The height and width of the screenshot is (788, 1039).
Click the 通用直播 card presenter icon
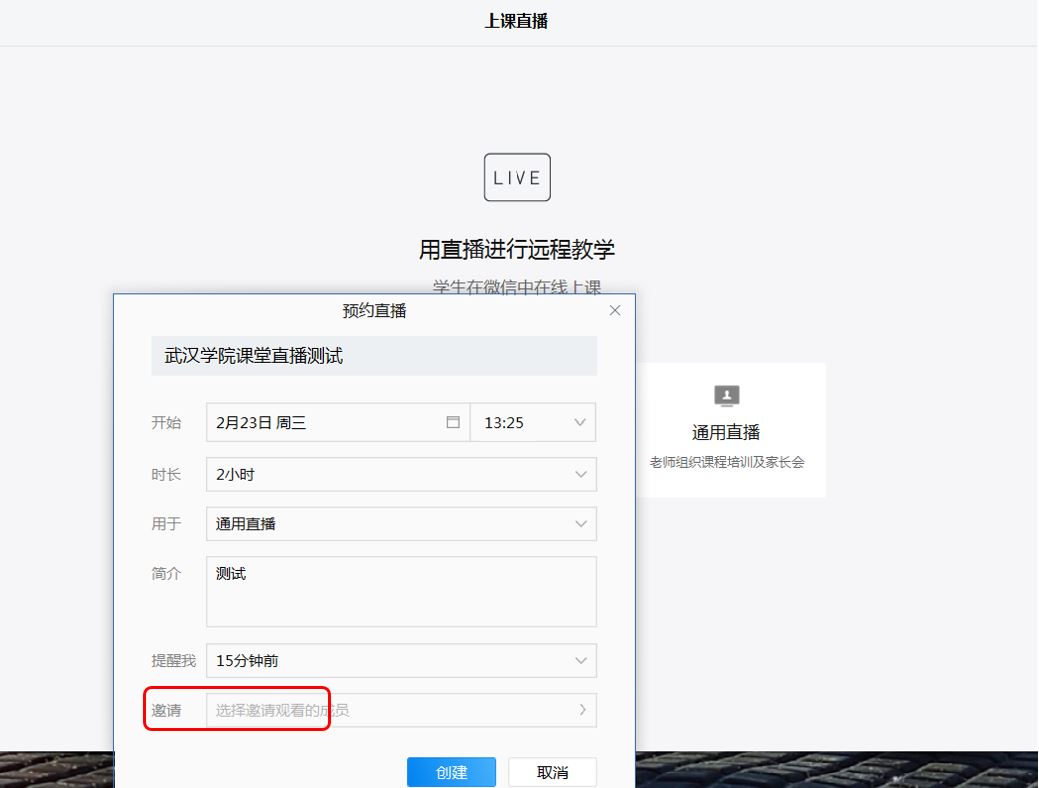pyautogui.click(x=726, y=396)
